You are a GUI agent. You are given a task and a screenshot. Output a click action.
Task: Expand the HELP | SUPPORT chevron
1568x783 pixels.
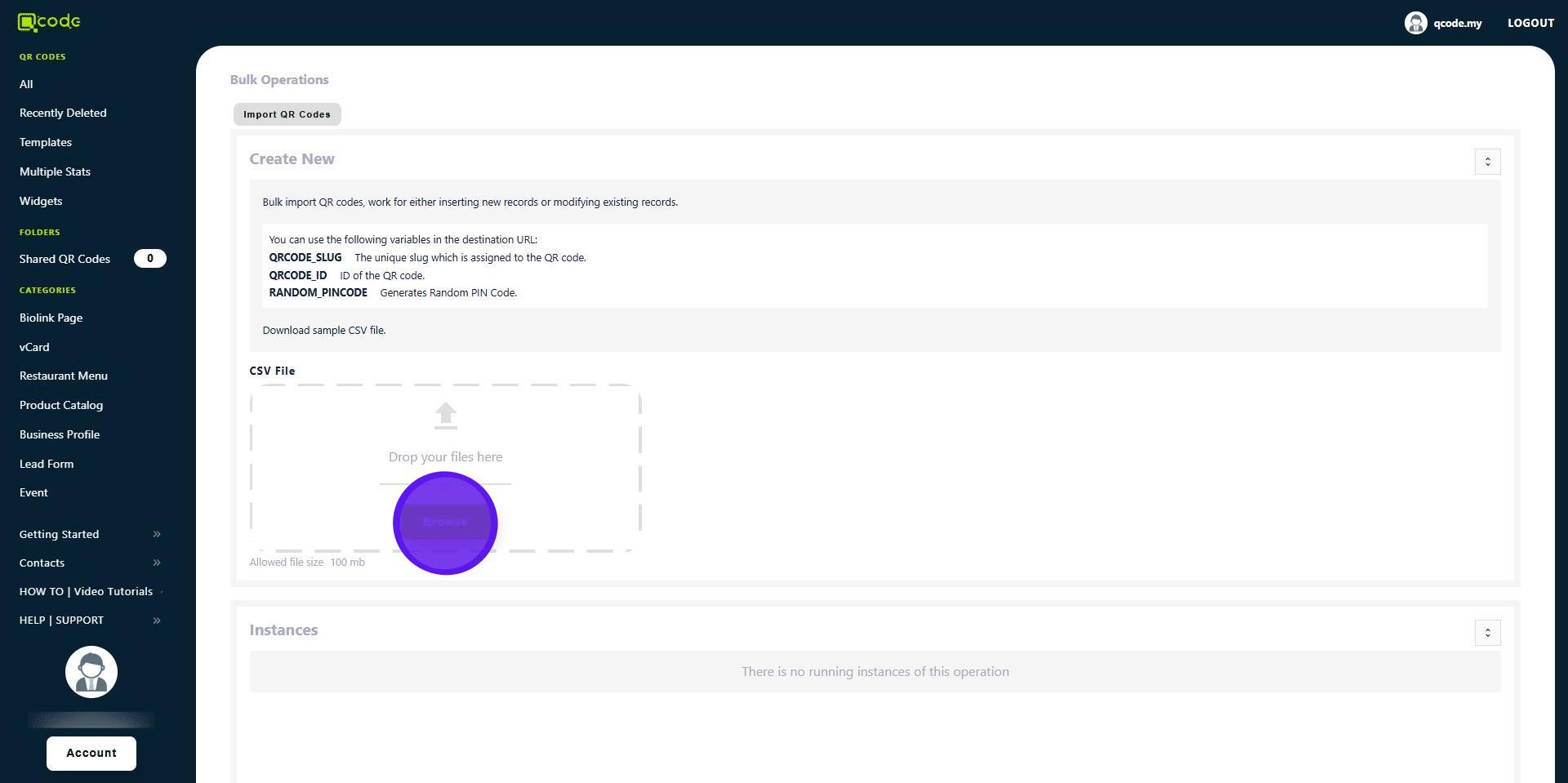[157, 621]
